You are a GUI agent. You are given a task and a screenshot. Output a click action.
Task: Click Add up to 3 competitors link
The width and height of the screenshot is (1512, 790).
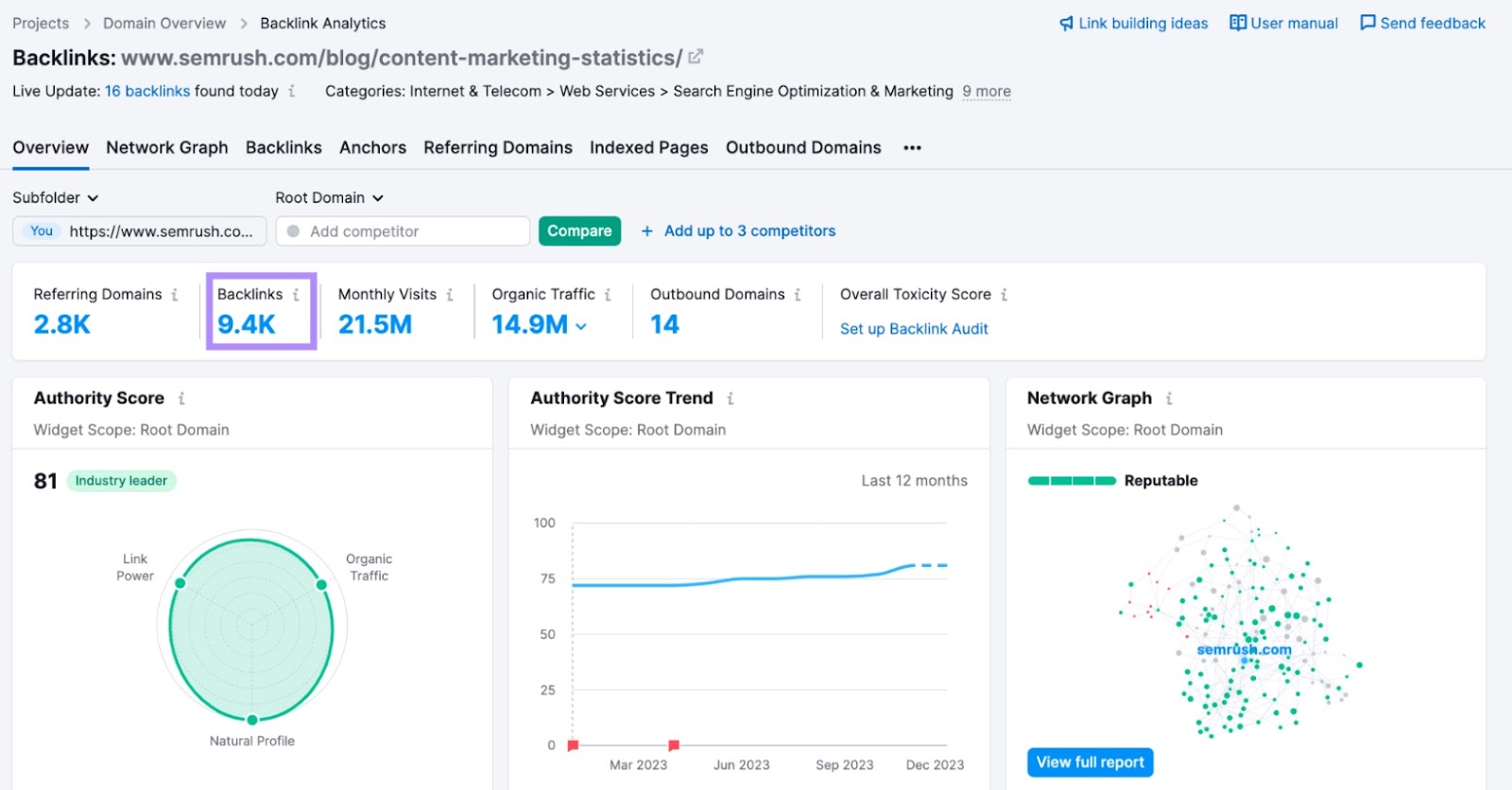tap(748, 232)
